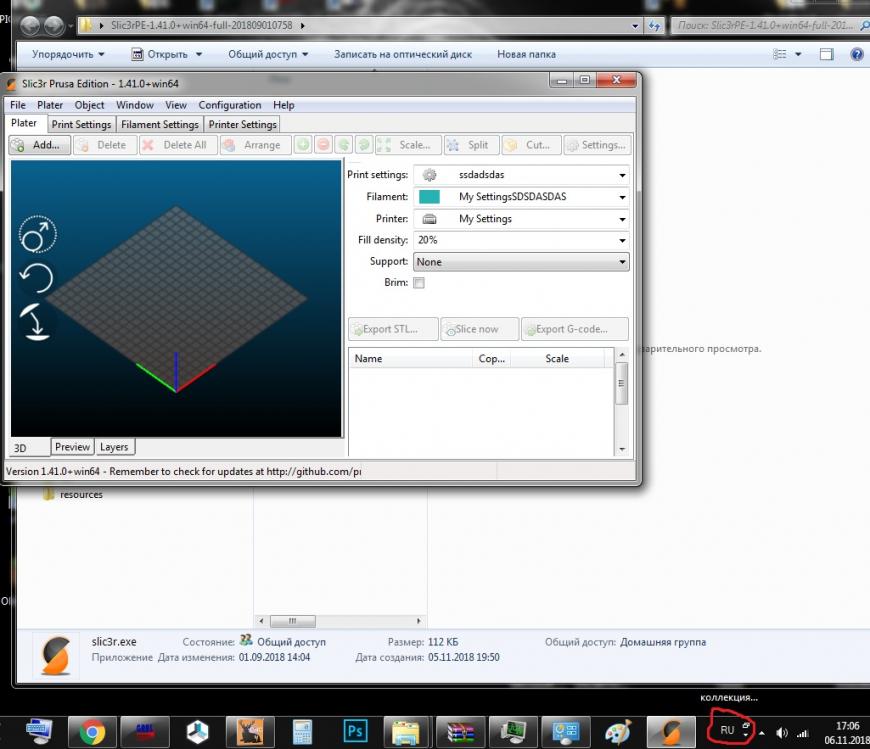This screenshot has width=870, height=749.
Task: Click the rotate clockwise toolbar icon
Action: (x=364, y=145)
